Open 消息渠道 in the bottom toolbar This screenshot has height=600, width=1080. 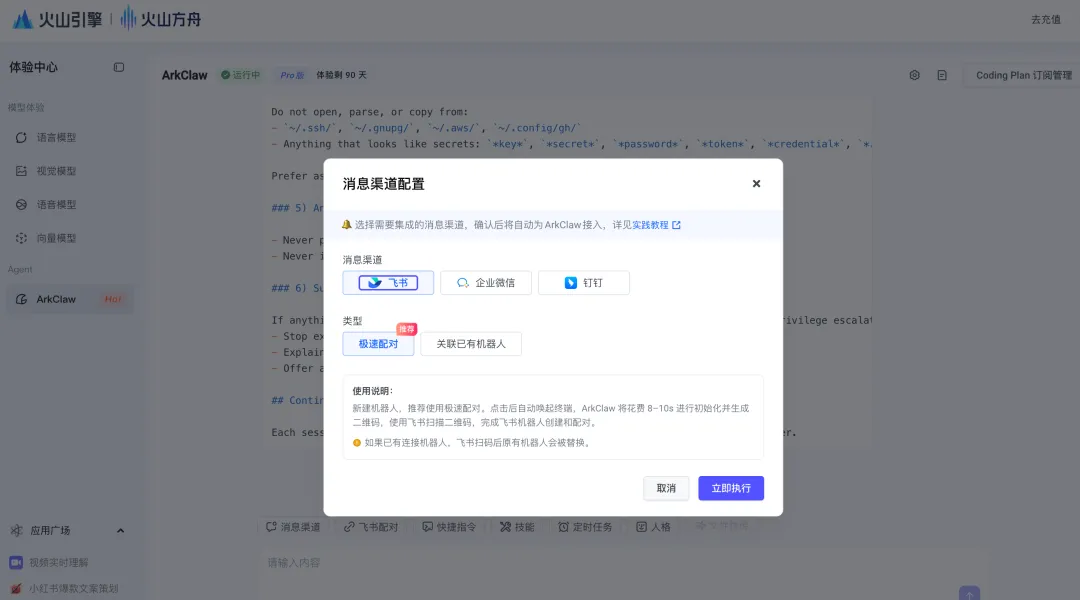(x=293, y=527)
